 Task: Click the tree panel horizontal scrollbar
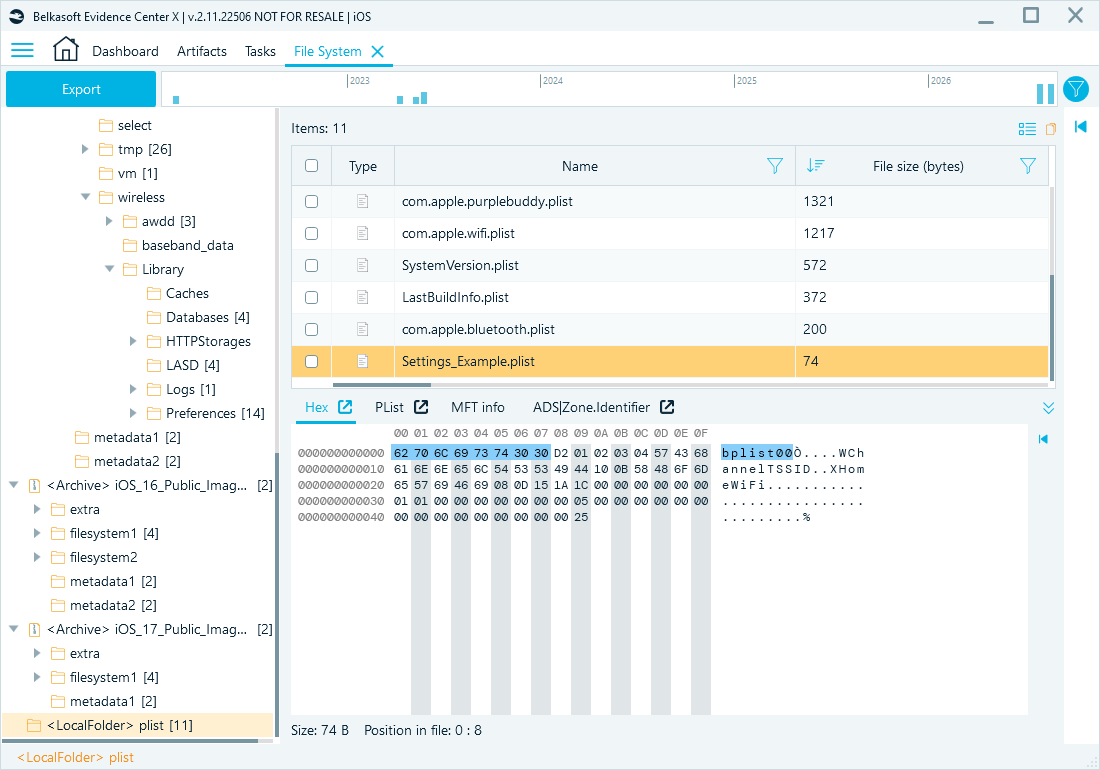(130, 741)
